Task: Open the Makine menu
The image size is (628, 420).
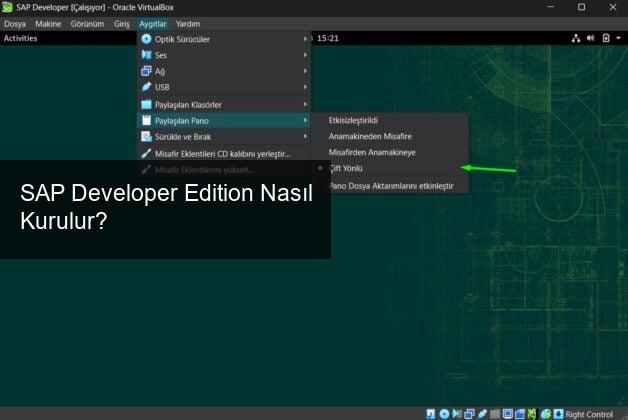Action: [48, 23]
